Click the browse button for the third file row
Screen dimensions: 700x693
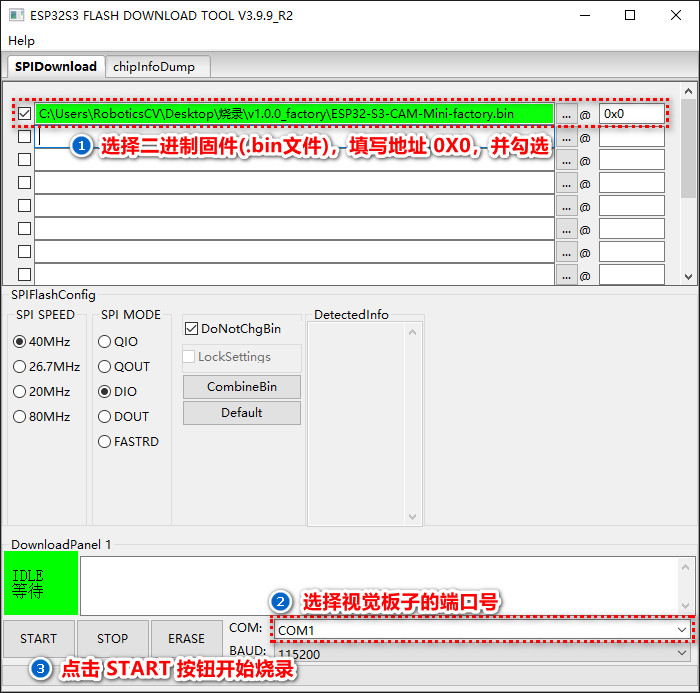[566, 161]
